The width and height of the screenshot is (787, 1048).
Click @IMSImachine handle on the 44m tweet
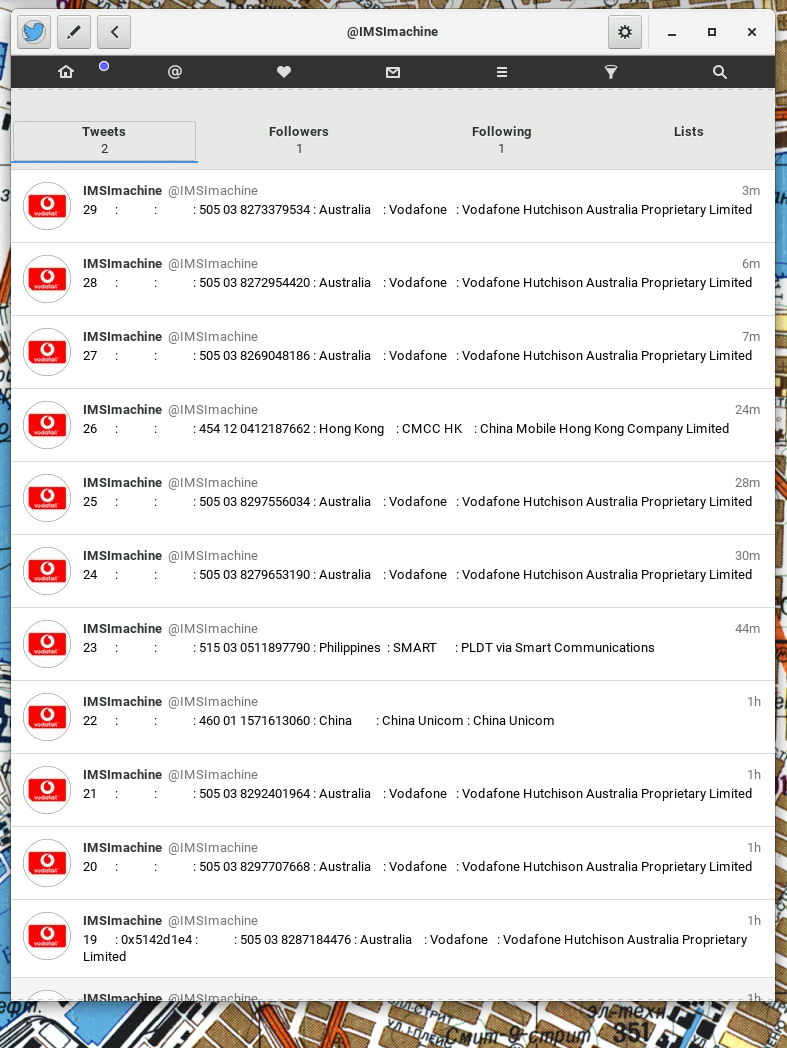click(x=213, y=628)
